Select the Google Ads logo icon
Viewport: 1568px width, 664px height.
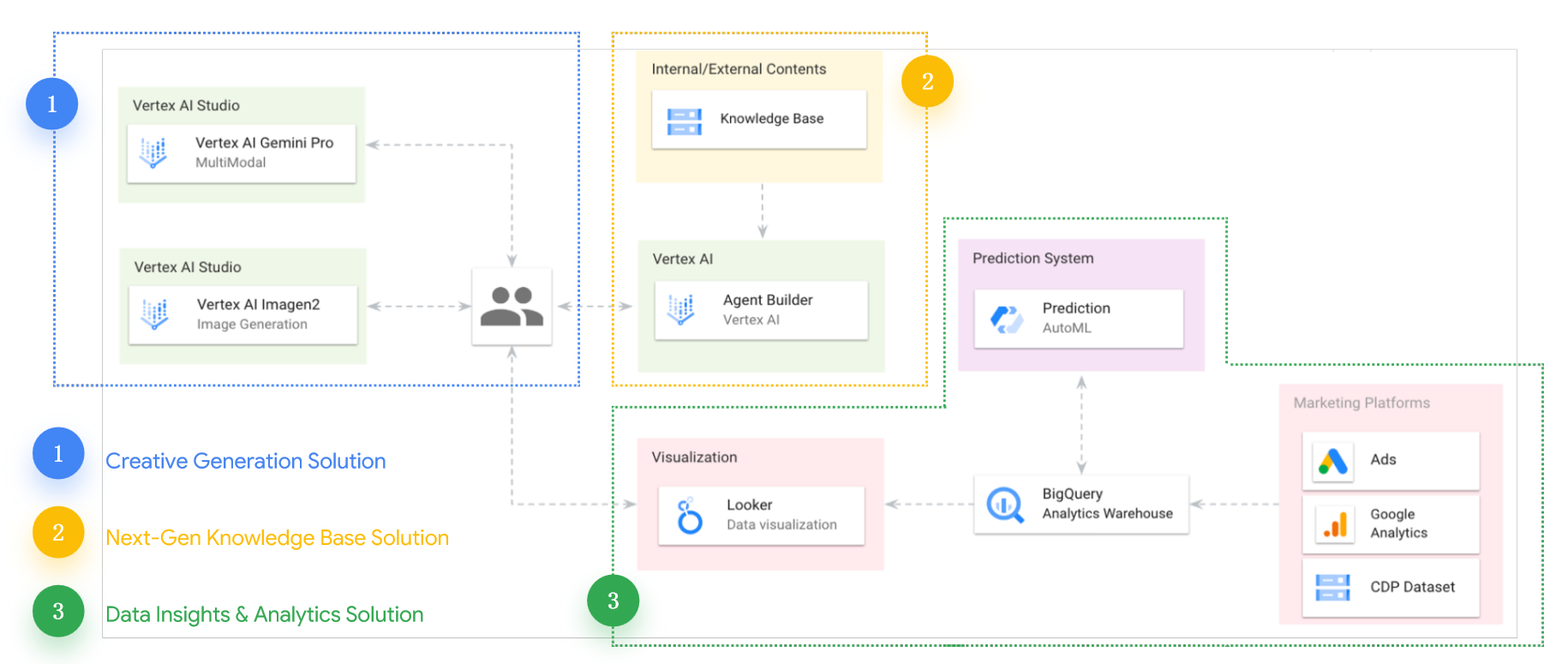click(x=1333, y=462)
